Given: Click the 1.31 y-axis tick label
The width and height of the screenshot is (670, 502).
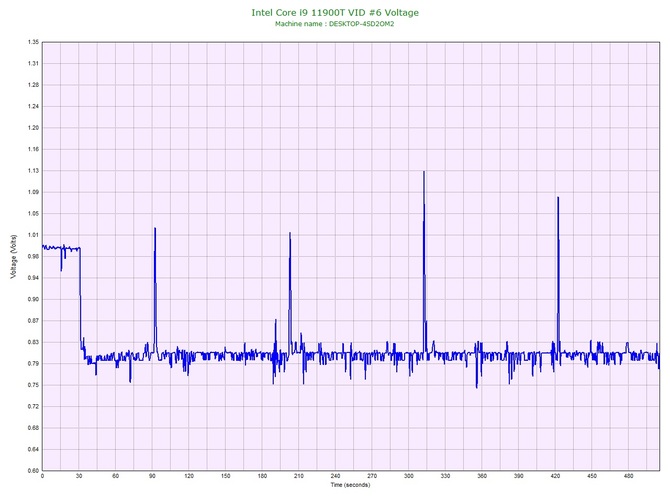Looking at the screenshot, I should point(33,64).
